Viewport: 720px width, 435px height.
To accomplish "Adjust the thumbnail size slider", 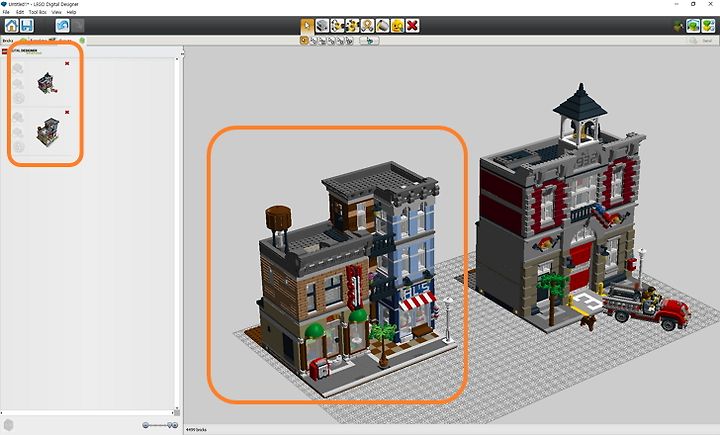I will 160,425.
